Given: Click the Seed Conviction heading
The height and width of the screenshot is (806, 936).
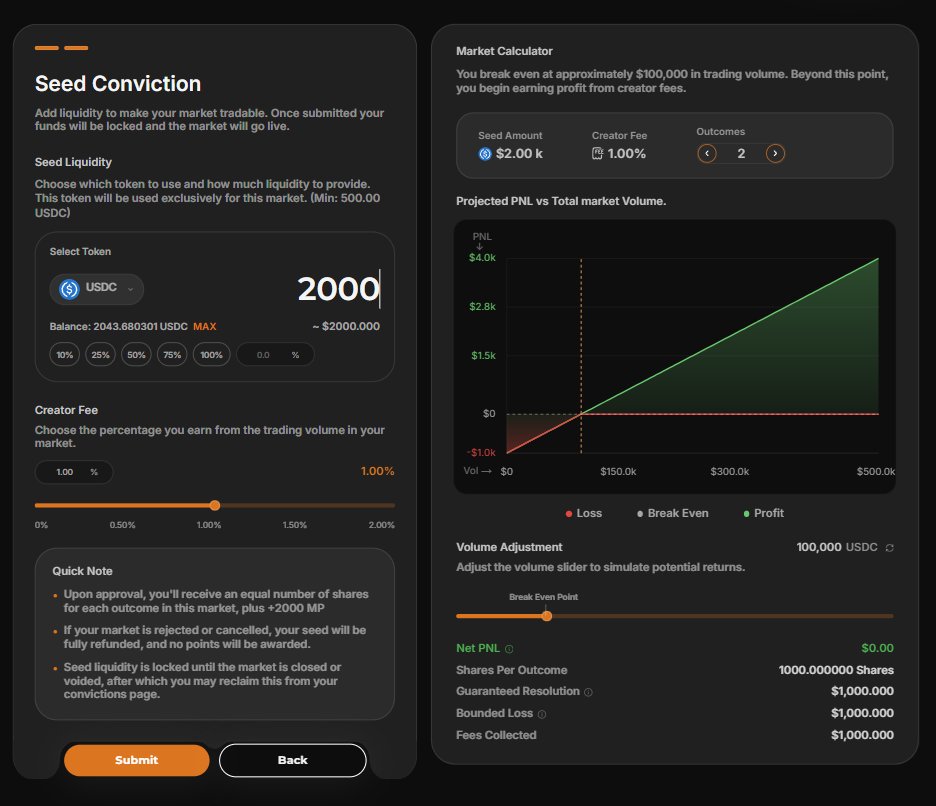Looking at the screenshot, I should pos(118,84).
